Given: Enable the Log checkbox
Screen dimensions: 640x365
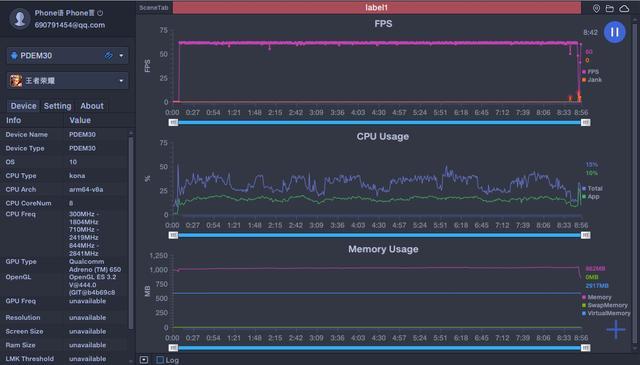Looking at the screenshot, I should tap(160, 360).
